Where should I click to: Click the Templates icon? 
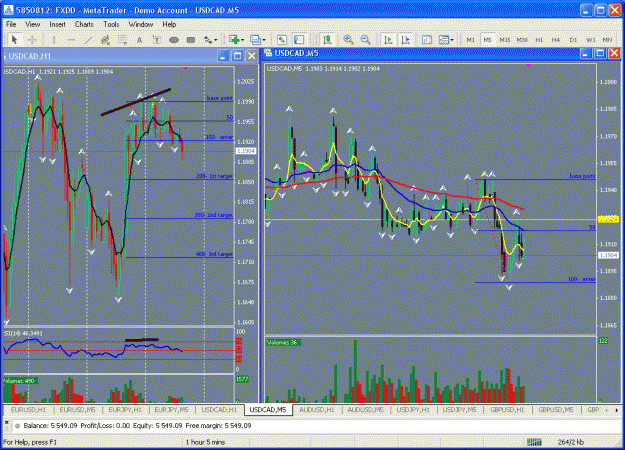[444, 40]
